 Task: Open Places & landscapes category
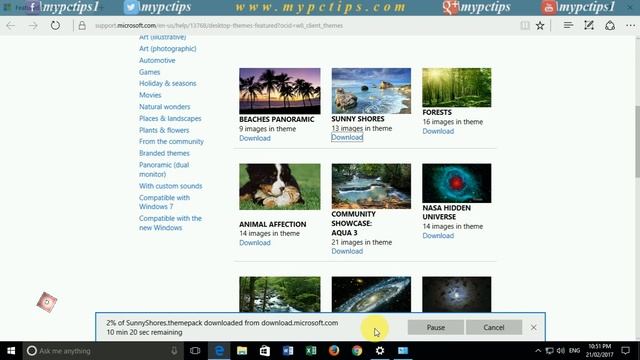pos(170,119)
